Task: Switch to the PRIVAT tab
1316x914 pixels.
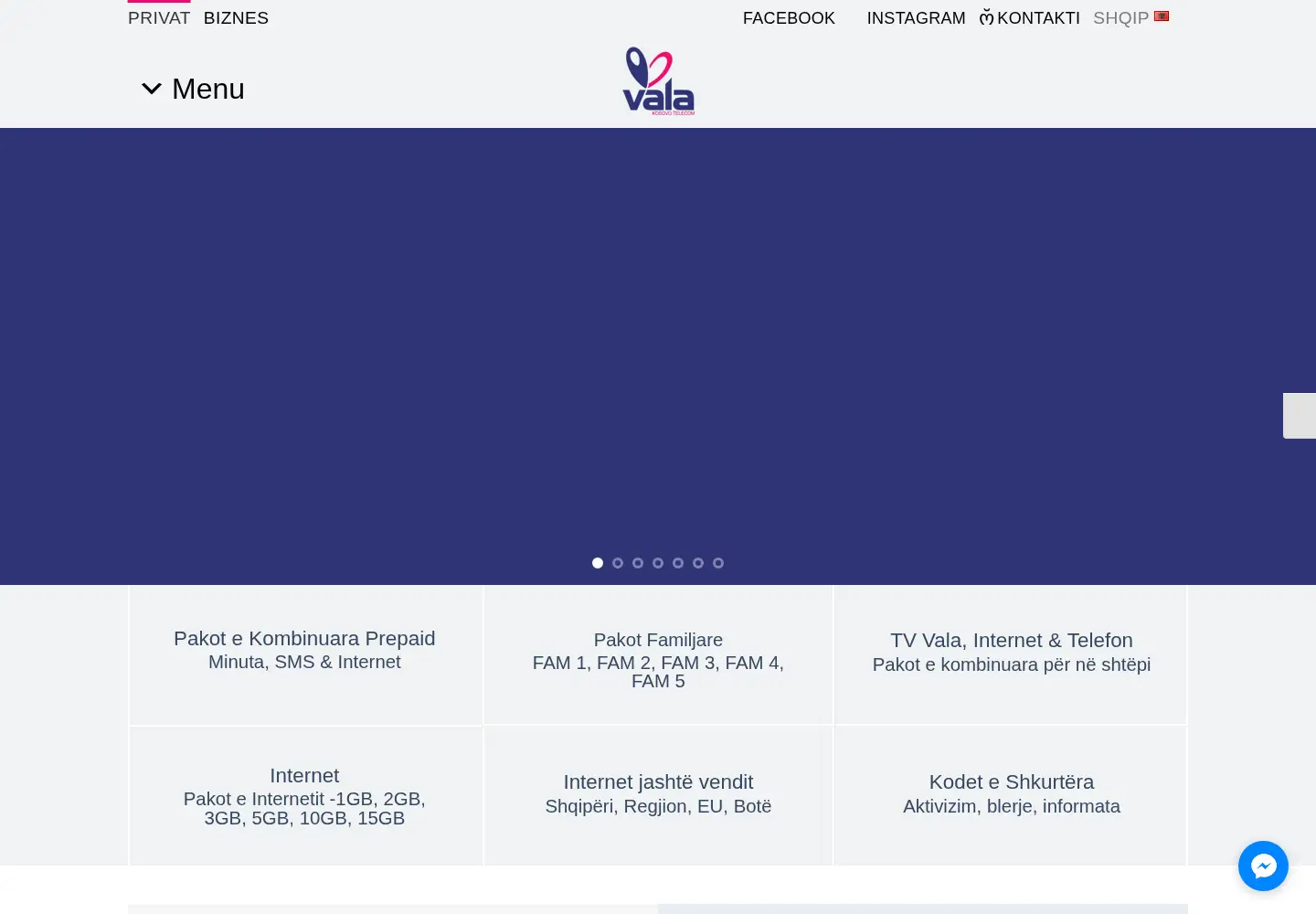Action: tap(159, 18)
